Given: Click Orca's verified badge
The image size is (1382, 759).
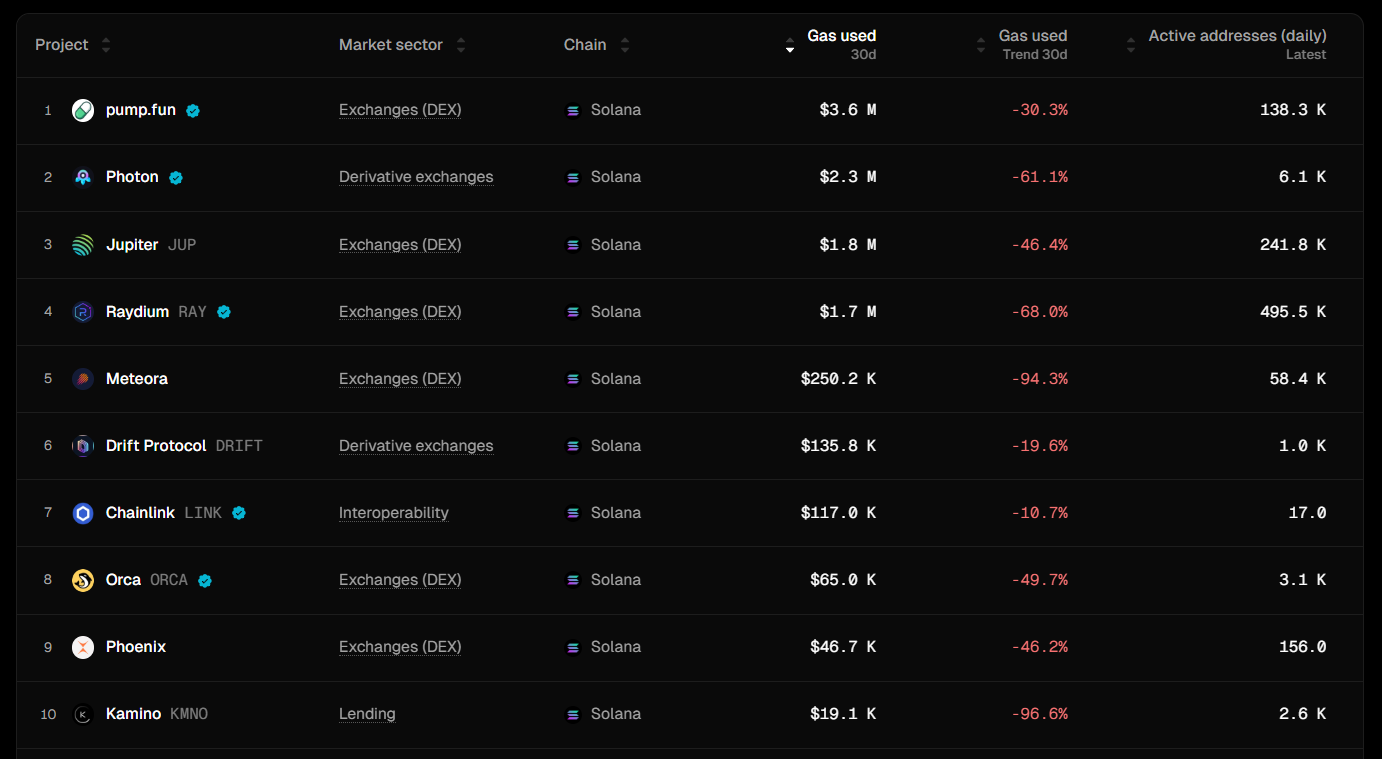Looking at the screenshot, I should (x=205, y=580).
